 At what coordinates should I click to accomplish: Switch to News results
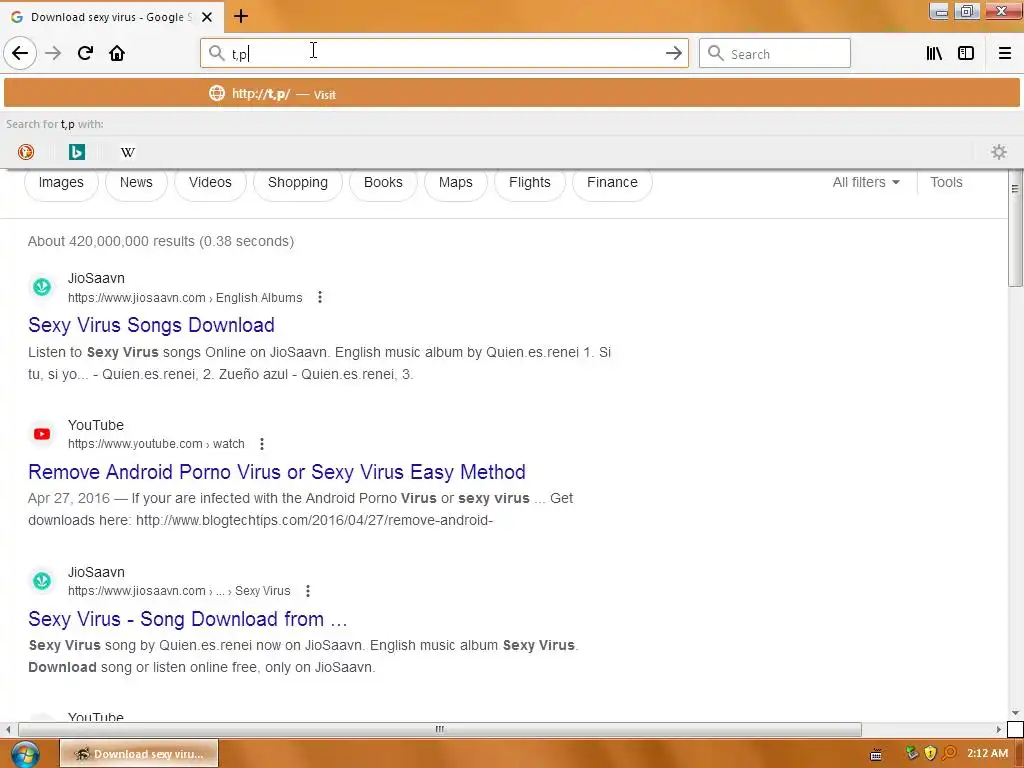tap(136, 182)
